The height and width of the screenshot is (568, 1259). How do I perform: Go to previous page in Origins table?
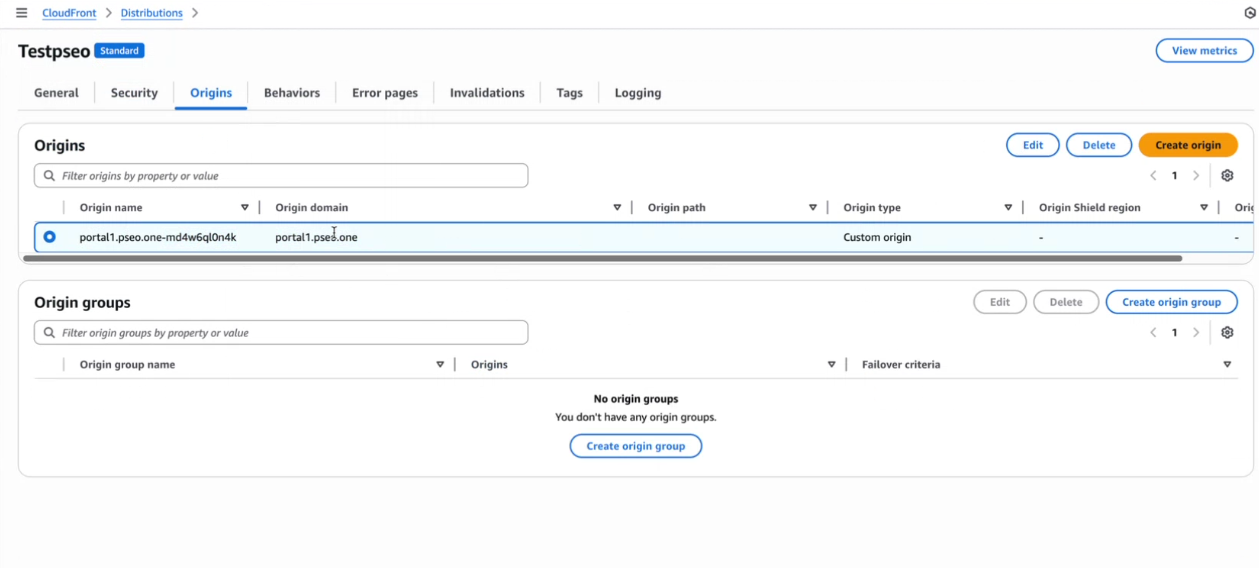click(1153, 175)
